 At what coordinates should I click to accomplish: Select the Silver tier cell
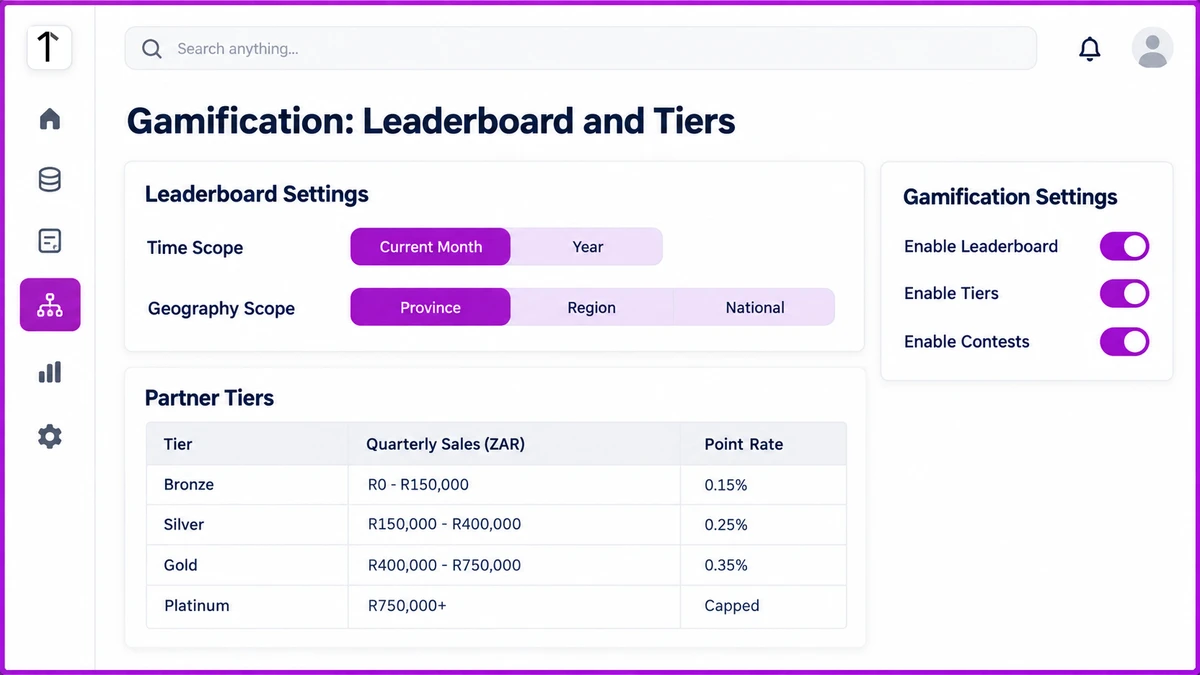(247, 525)
